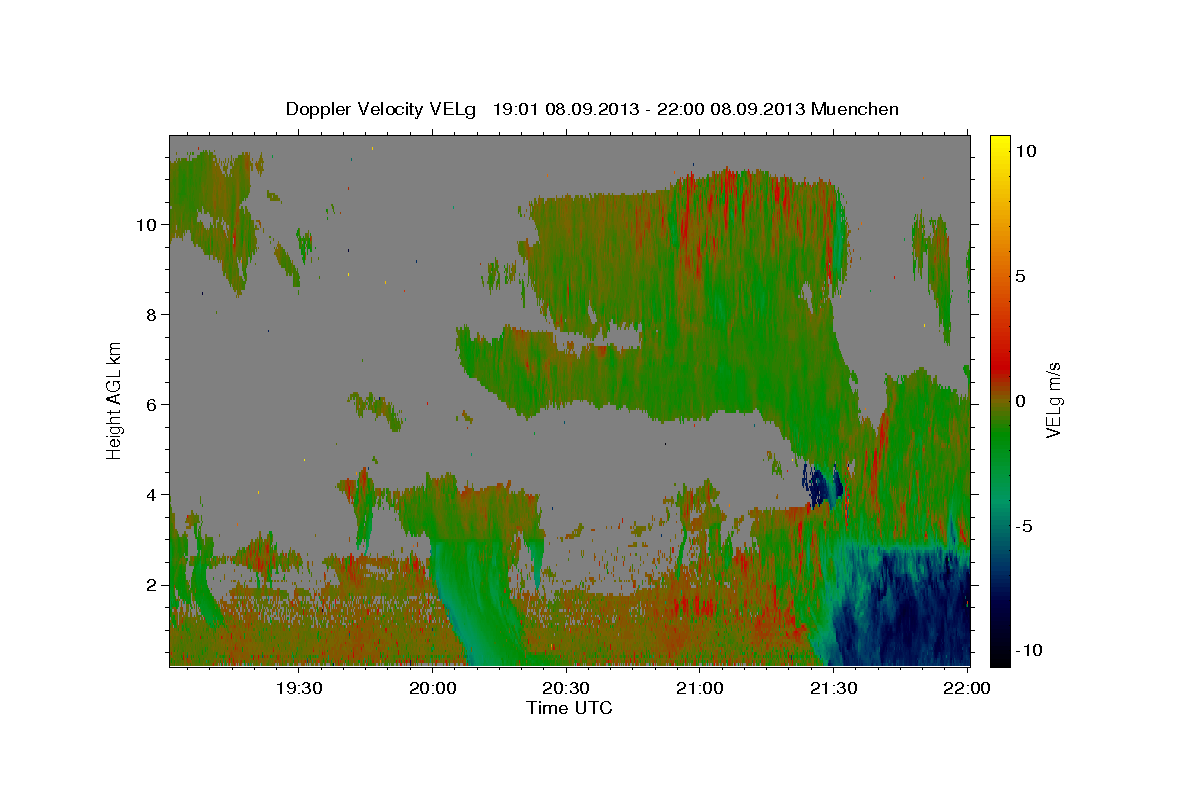
Task: Click the 'Height AGL km' axis label
Action: (115, 400)
